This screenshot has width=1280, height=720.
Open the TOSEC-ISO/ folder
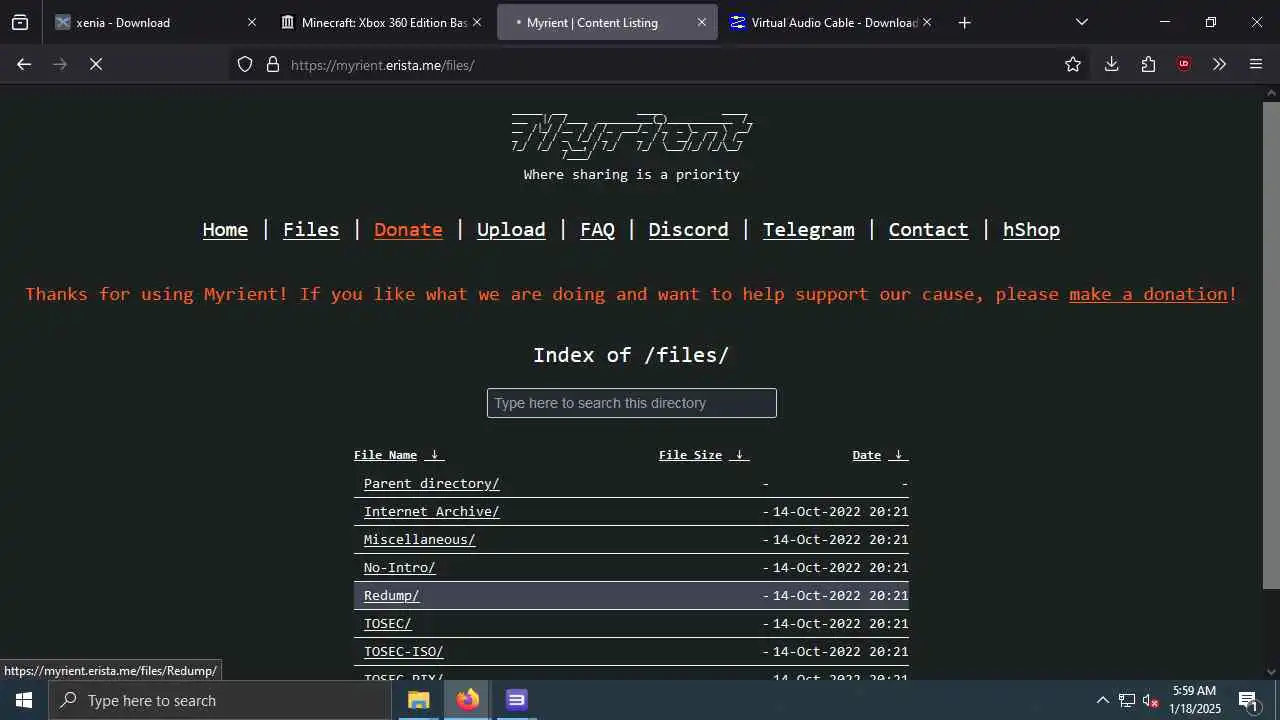(403, 651)
